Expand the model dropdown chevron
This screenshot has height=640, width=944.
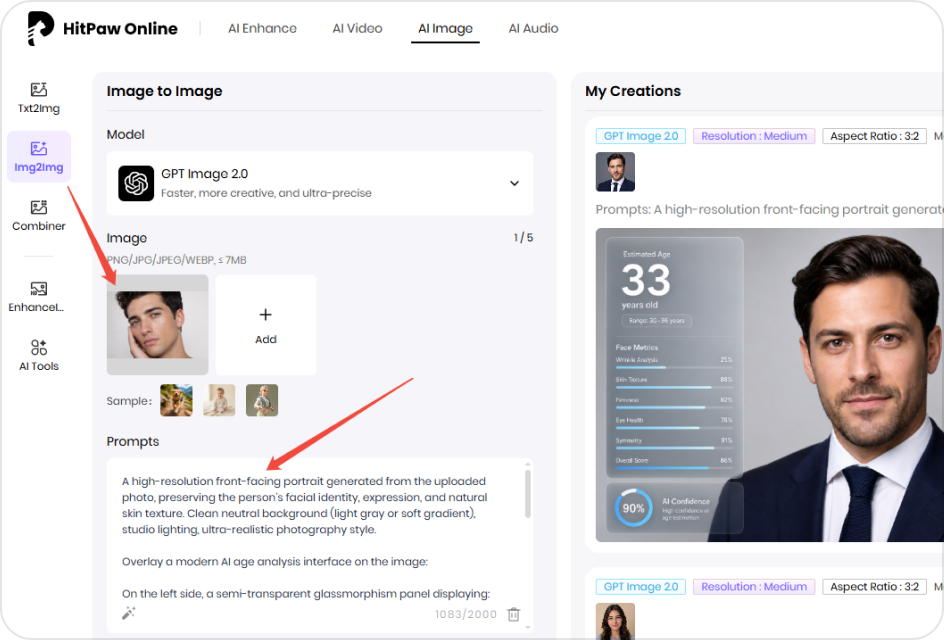click(515, 183)
